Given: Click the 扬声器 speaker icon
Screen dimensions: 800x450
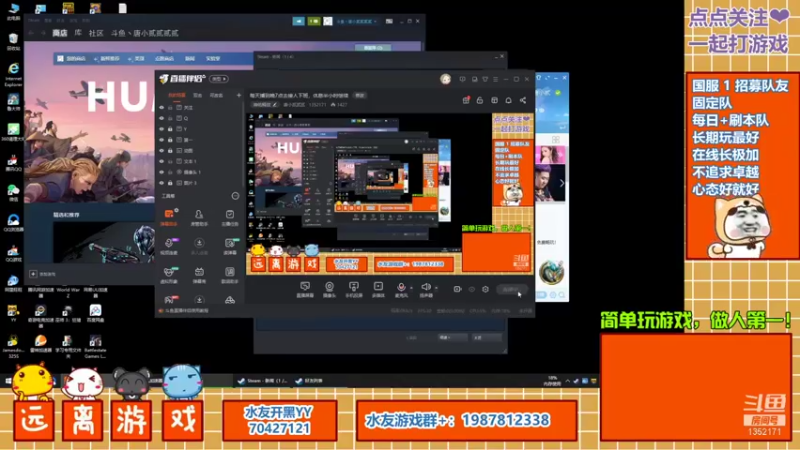Looking at the screenshot, I should click(x=426, y=288).
